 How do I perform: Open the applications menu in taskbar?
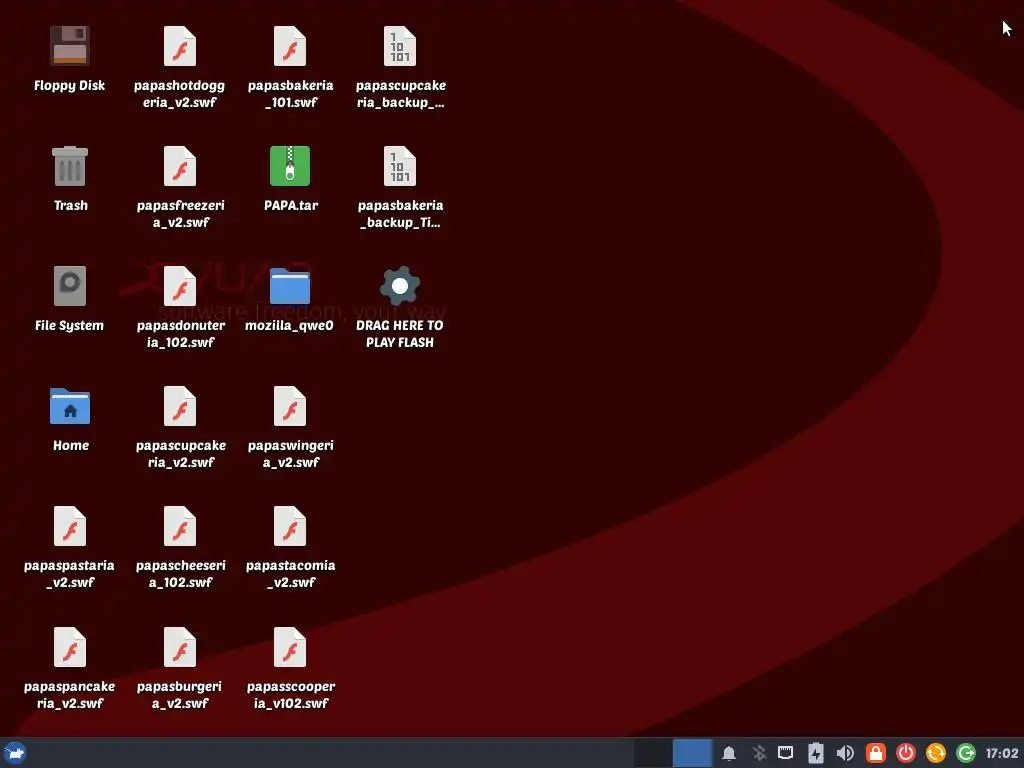click(x=14, y=753)
